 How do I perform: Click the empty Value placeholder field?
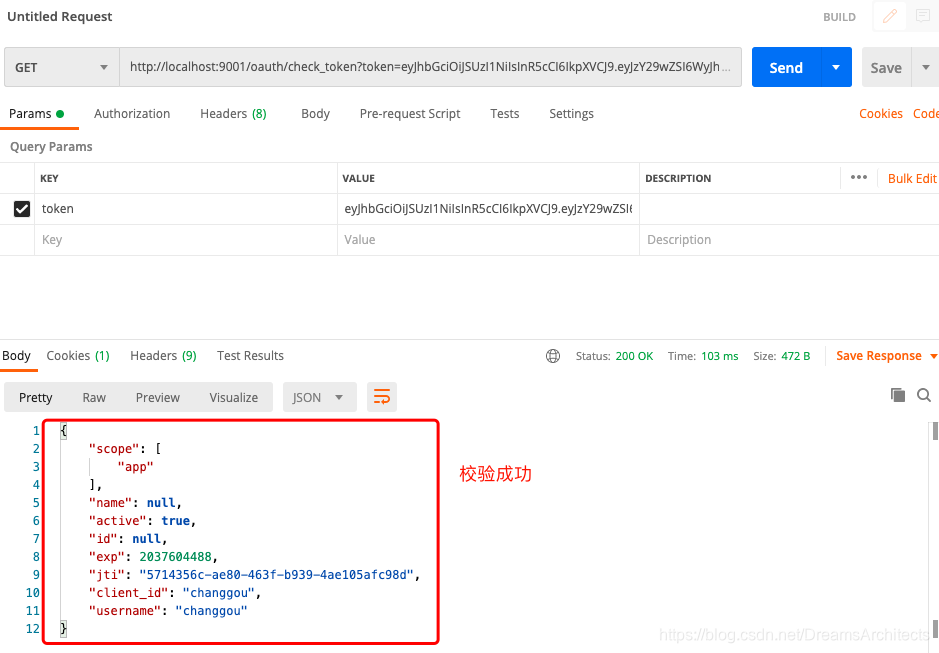[488, 240]
